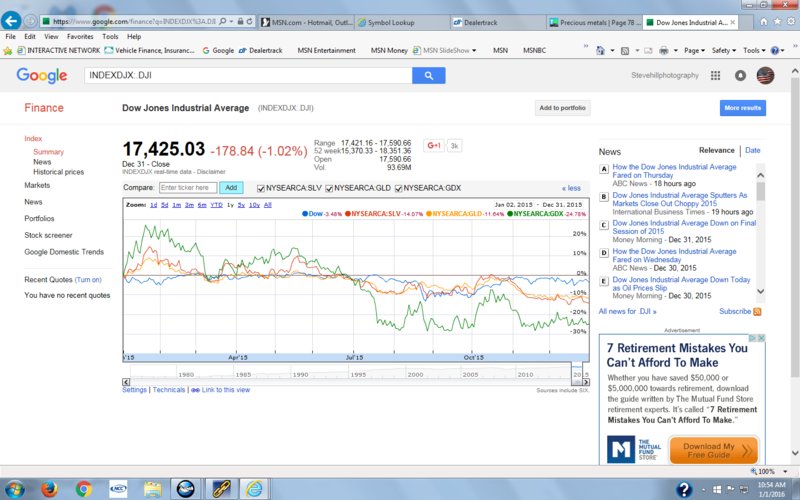This screenshot has height=500, width=800.
Task: Expand the command bar Tools dropdown
Action: (754, 51)
